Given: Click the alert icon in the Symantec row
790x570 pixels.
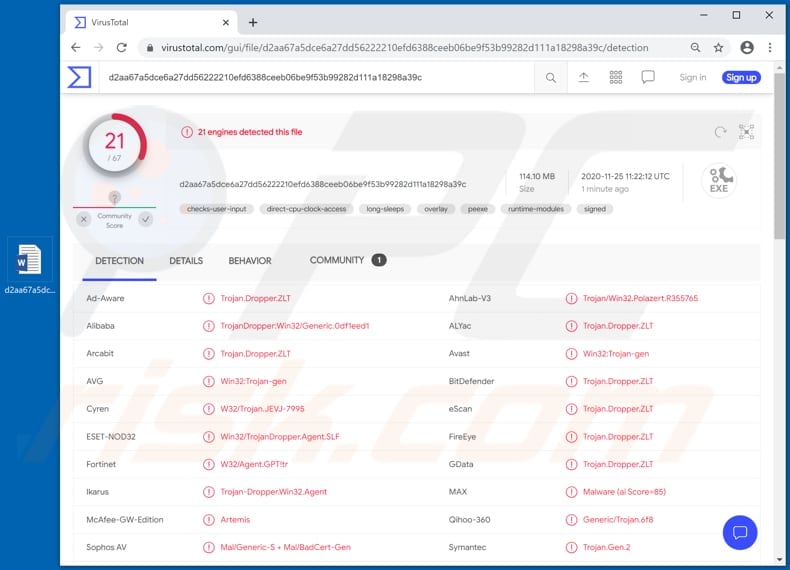Looking at the screenshot, I should click(571, 547).
